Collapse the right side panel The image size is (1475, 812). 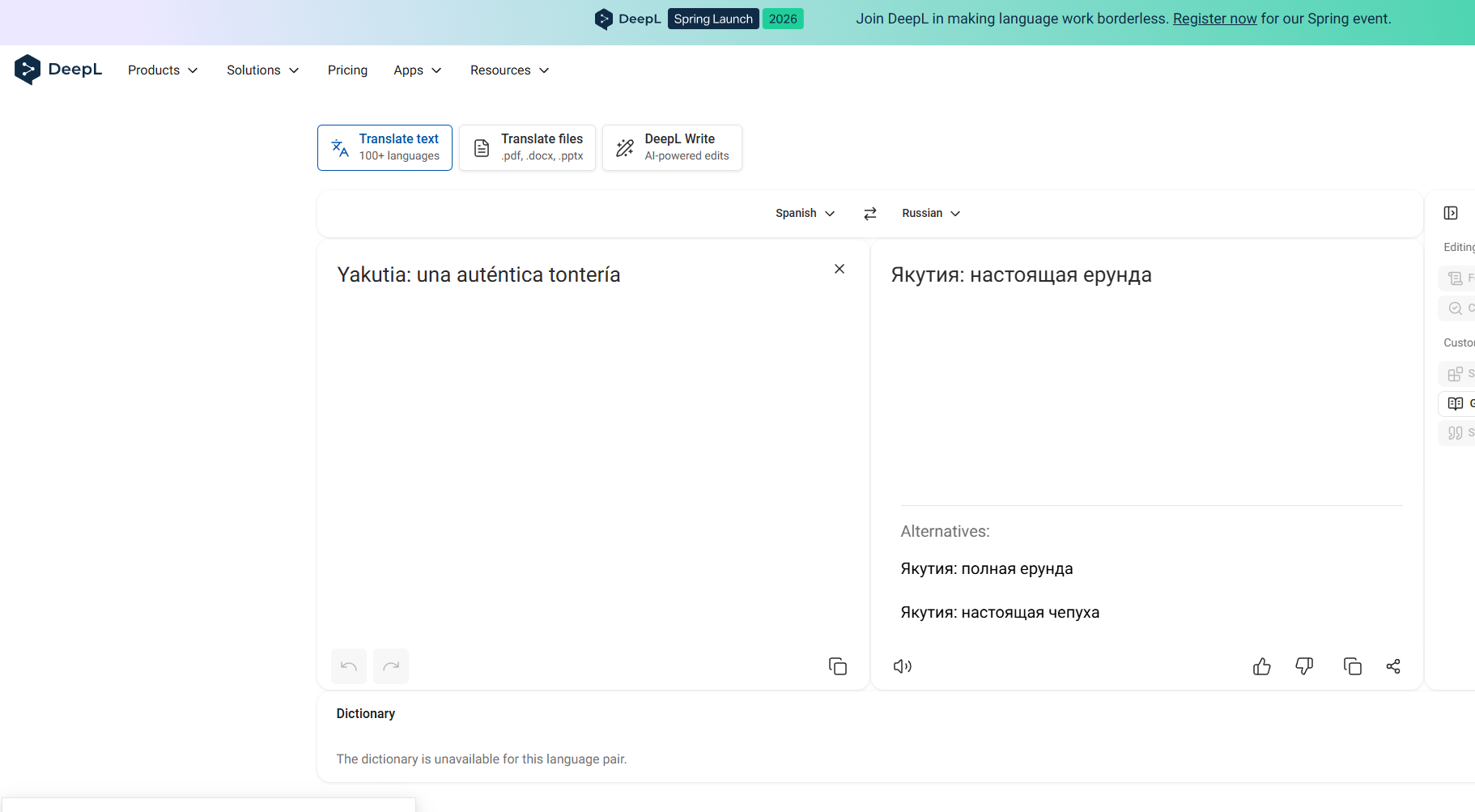tap(1451, 213)
